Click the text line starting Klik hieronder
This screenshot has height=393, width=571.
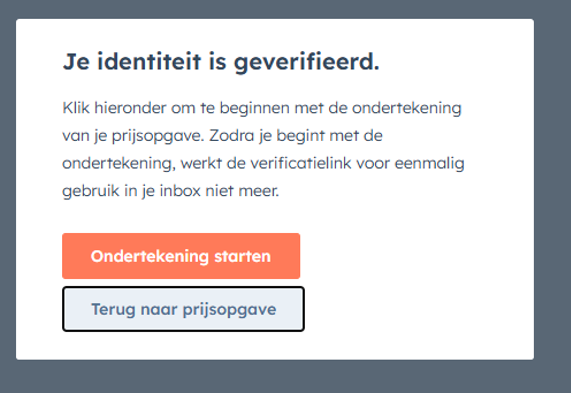262,108
